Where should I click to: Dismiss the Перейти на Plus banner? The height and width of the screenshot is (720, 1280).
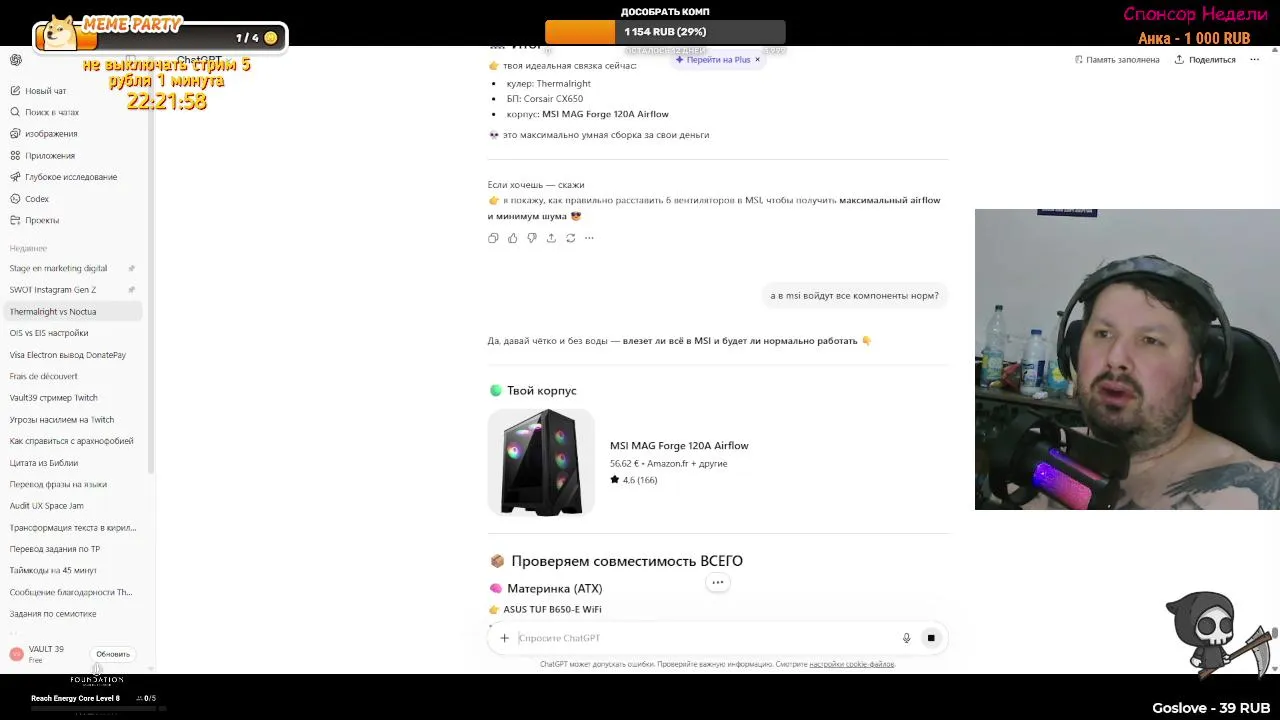[x=757, y=60]
